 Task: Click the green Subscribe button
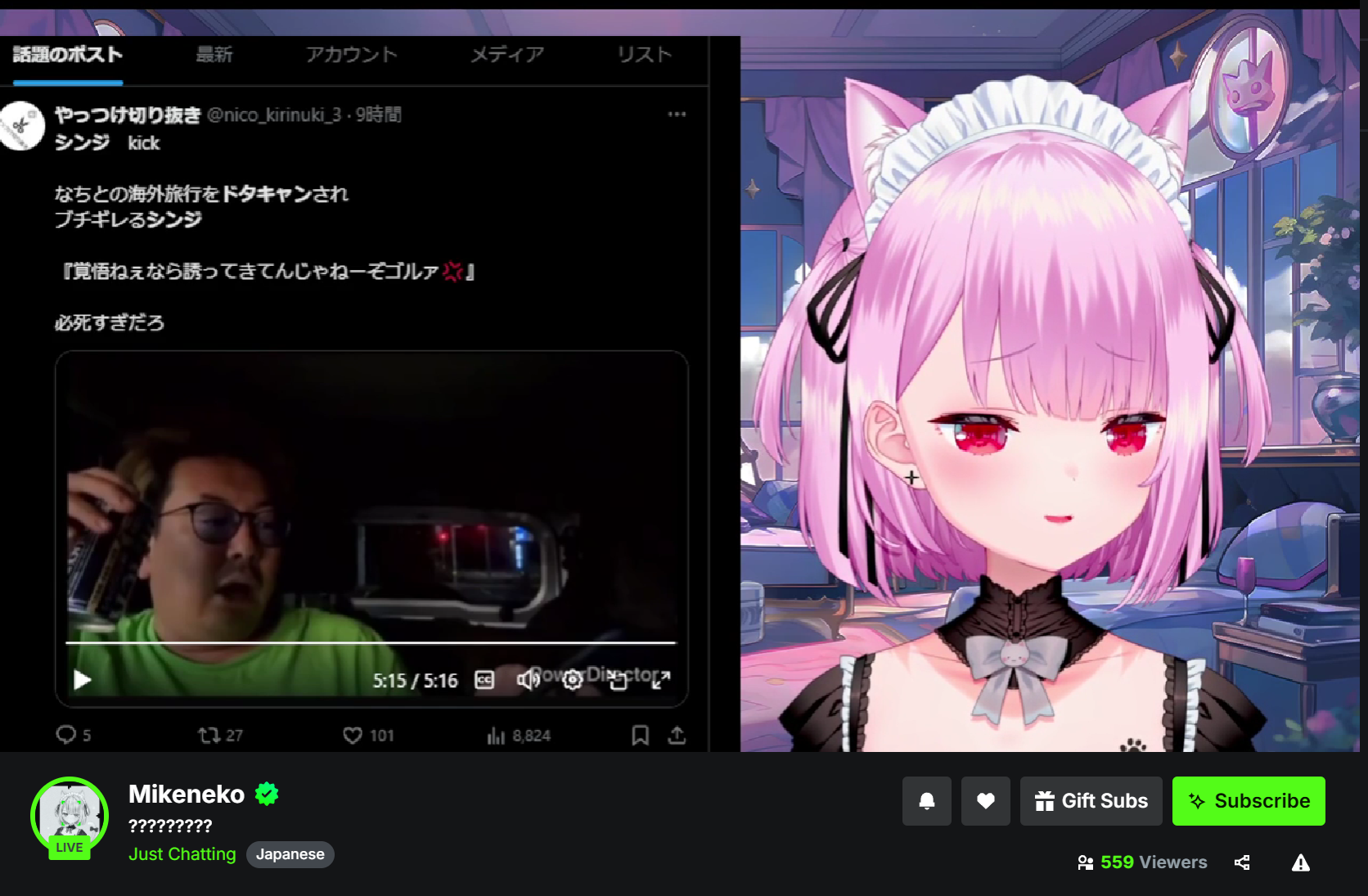tap(1249, 800)
